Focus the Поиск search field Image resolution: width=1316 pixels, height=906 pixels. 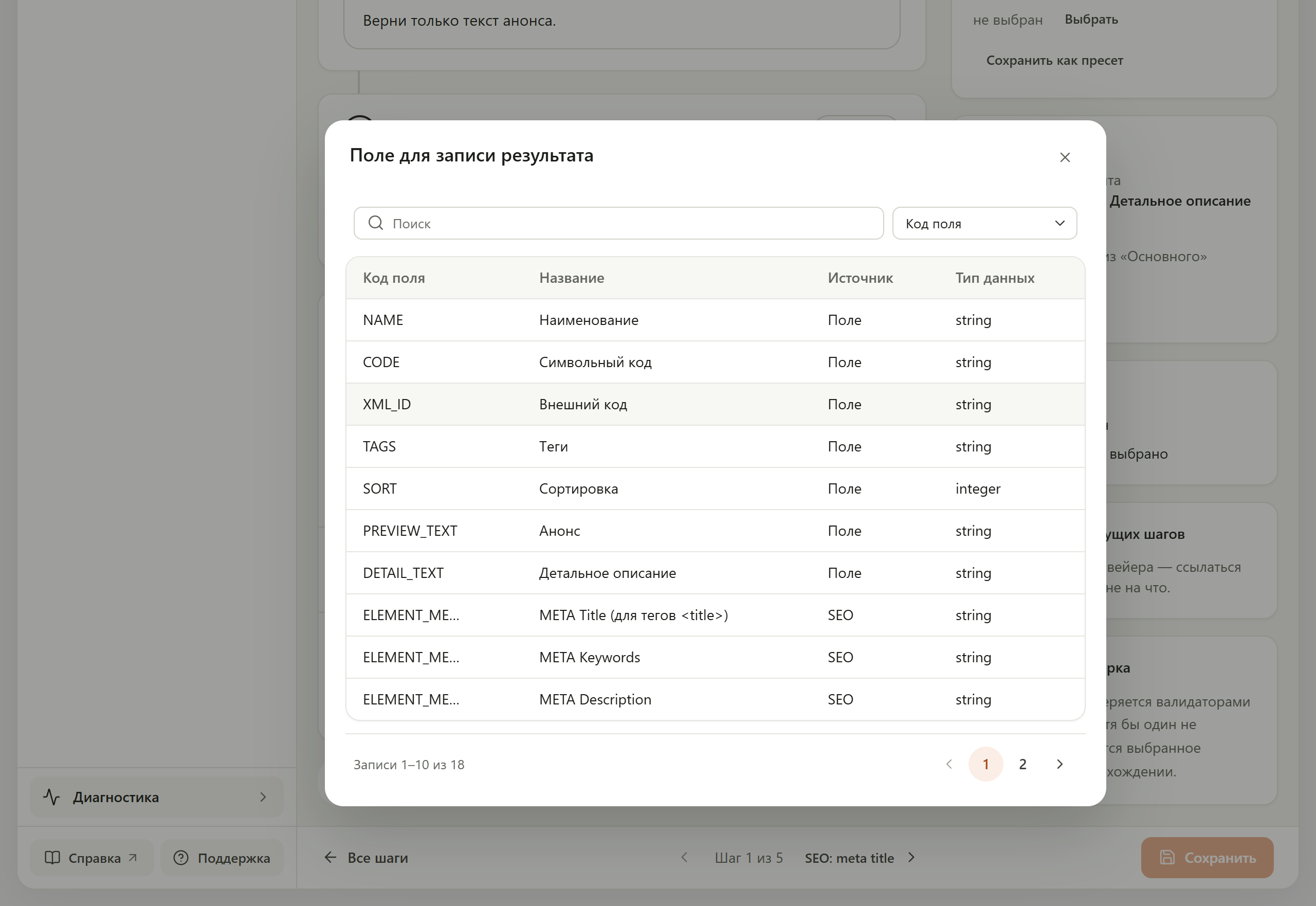[618, 223]
